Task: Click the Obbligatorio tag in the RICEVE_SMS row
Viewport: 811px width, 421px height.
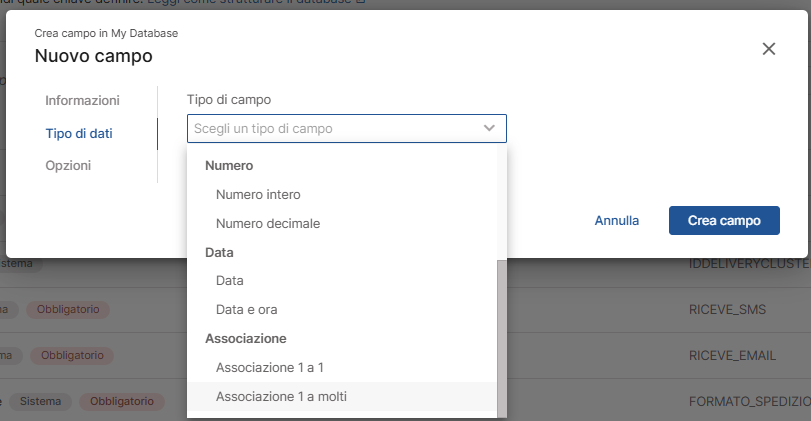Action: pyautogui.click(x=67, y=309)
